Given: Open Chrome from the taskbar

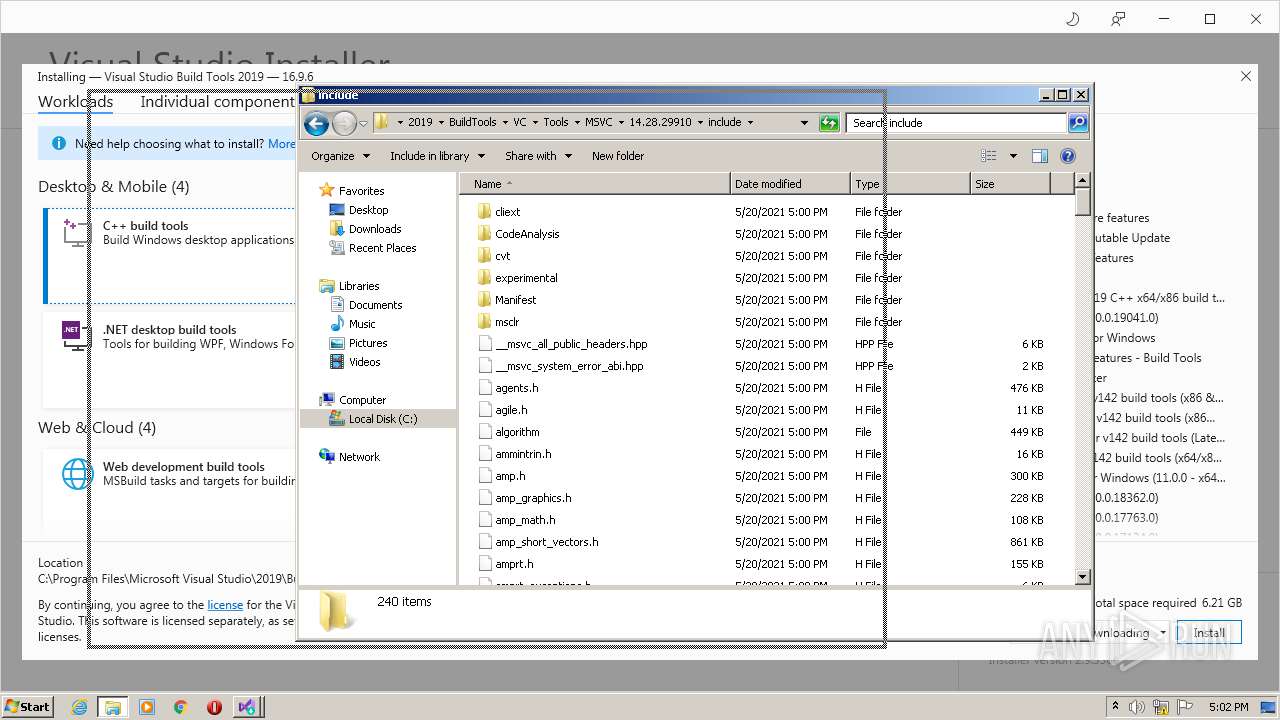Looking at the screenshot, I should tap(181, 707).
